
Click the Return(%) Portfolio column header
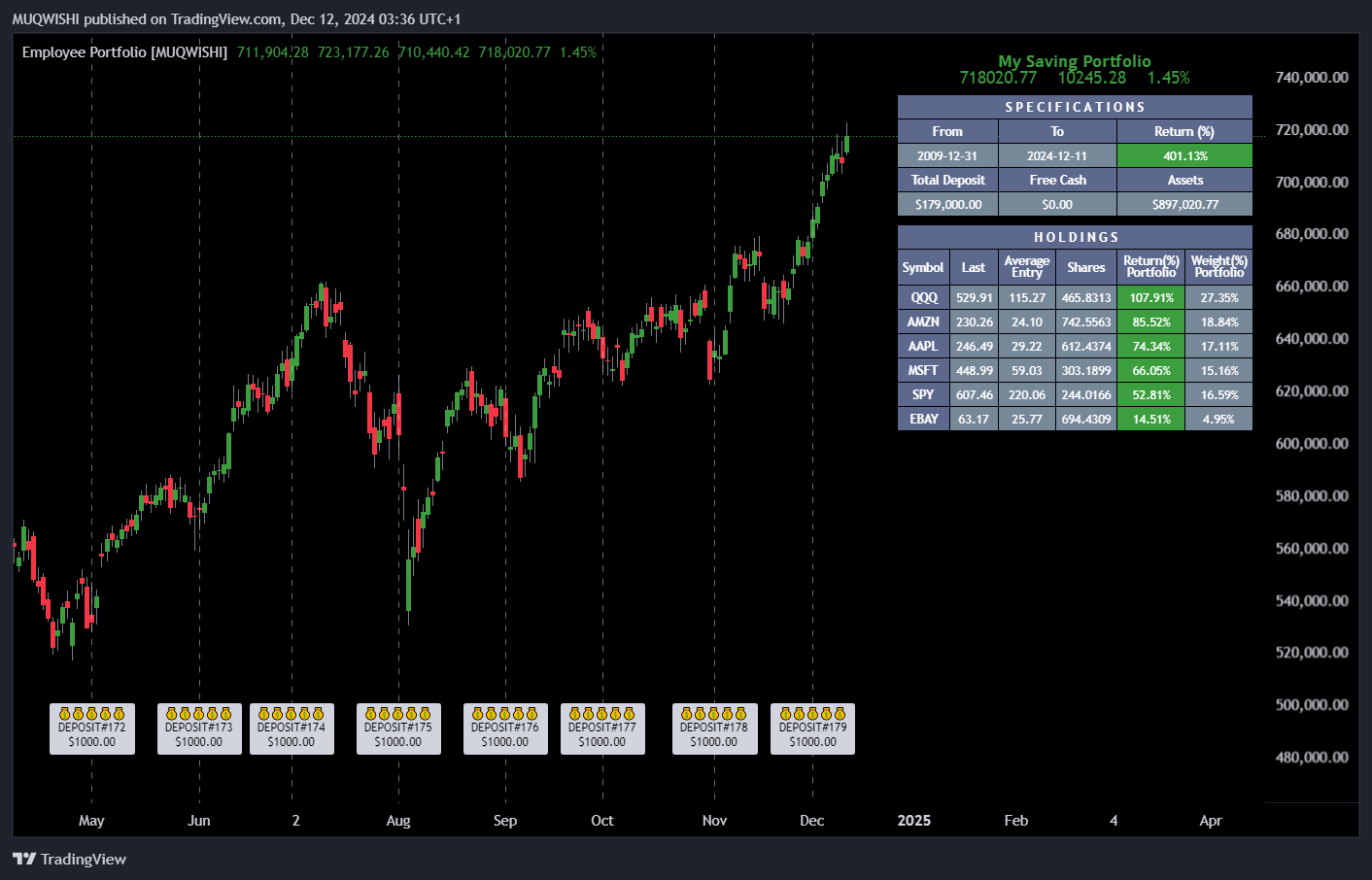tap(1151, 267)
